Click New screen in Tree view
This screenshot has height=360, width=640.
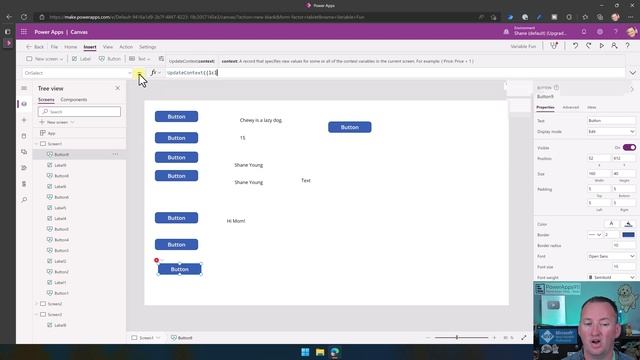pyautogui.click(x=57, y=122)
